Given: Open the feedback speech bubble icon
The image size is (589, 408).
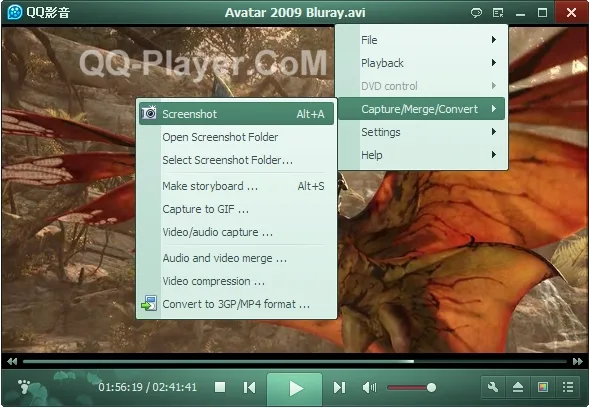Looking at the screenshot, I should click(x=476, y=13).
